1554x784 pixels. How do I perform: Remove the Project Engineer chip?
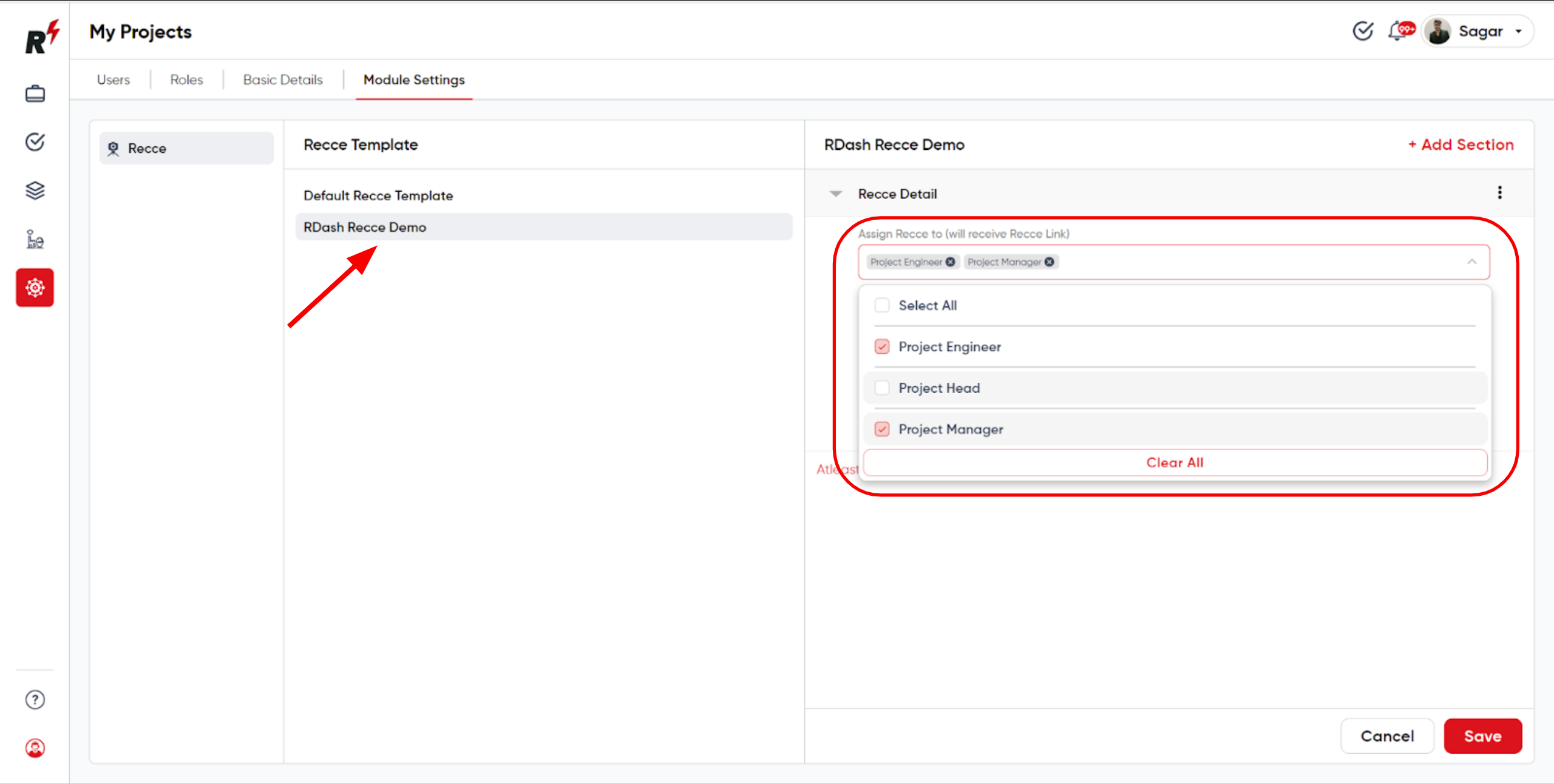click(951, 262)
